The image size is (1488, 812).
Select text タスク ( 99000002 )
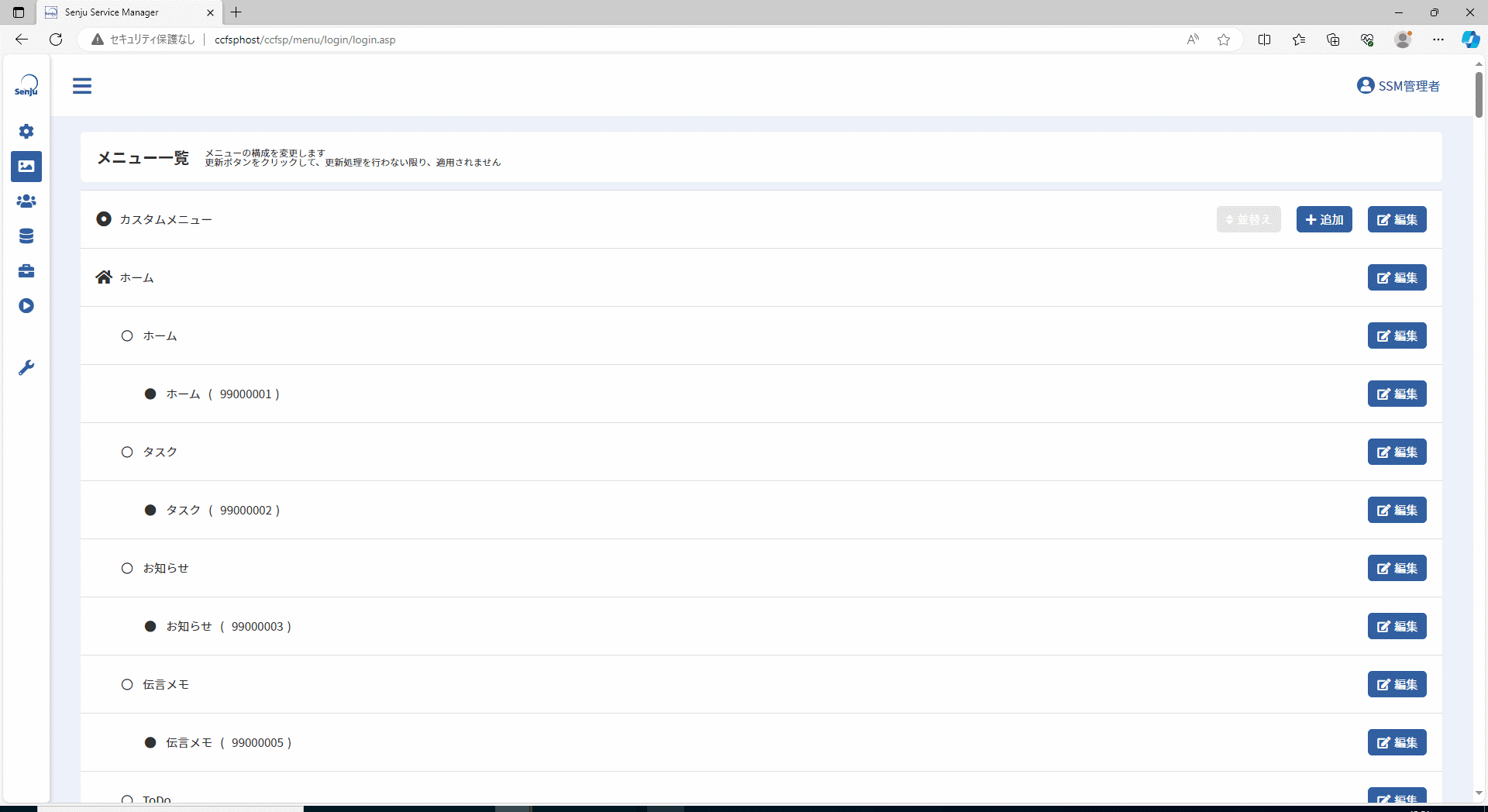223,510
